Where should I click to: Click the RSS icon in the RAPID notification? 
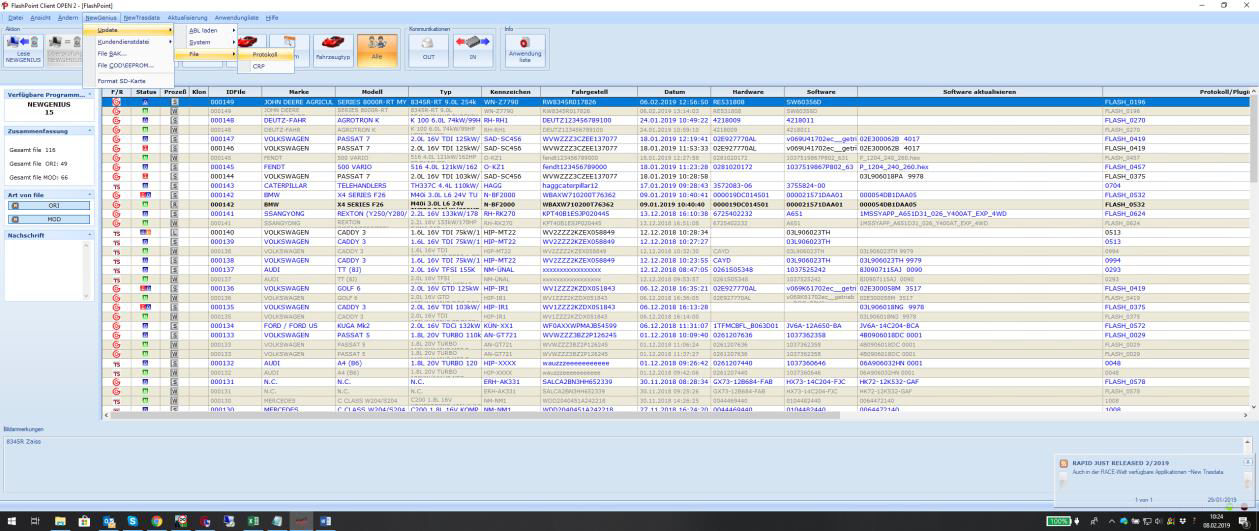(1063, 462)
